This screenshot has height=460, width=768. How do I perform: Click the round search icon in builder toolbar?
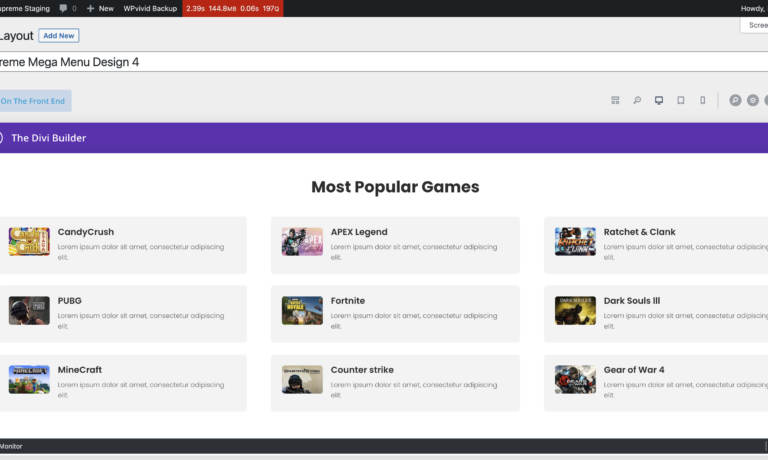tap(735, 100)
